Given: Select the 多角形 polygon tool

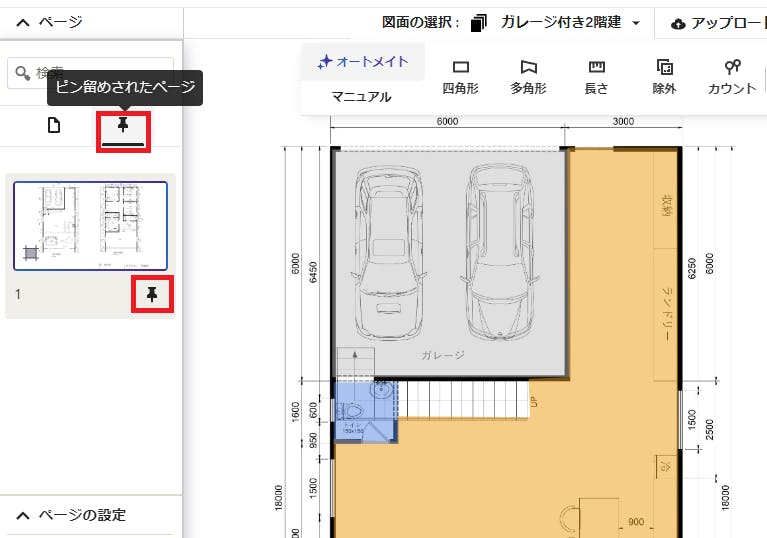Looking at the screenshot, I should [528, 76].
